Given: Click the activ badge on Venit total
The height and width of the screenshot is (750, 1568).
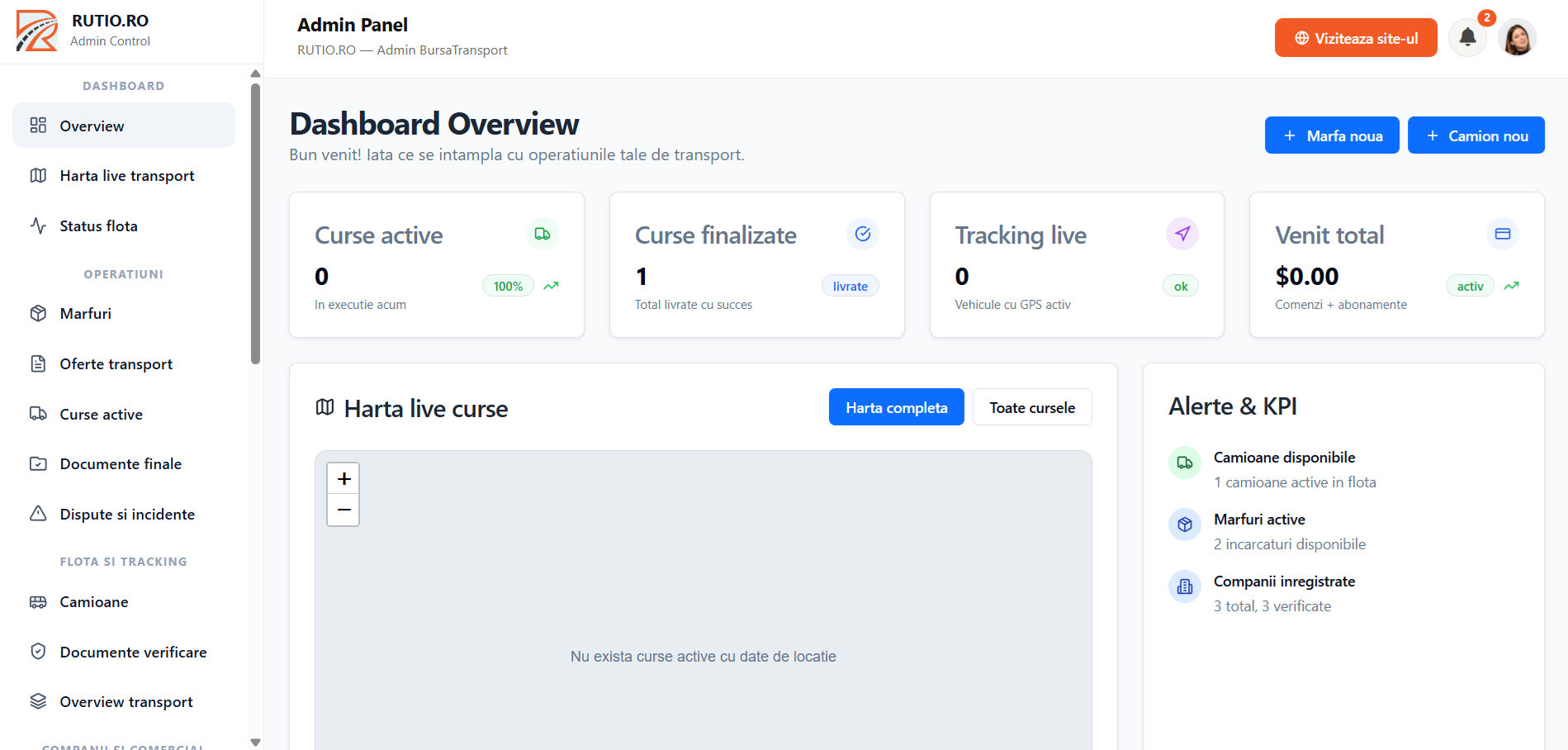Looking at the screenshot, I should 1470,286.
